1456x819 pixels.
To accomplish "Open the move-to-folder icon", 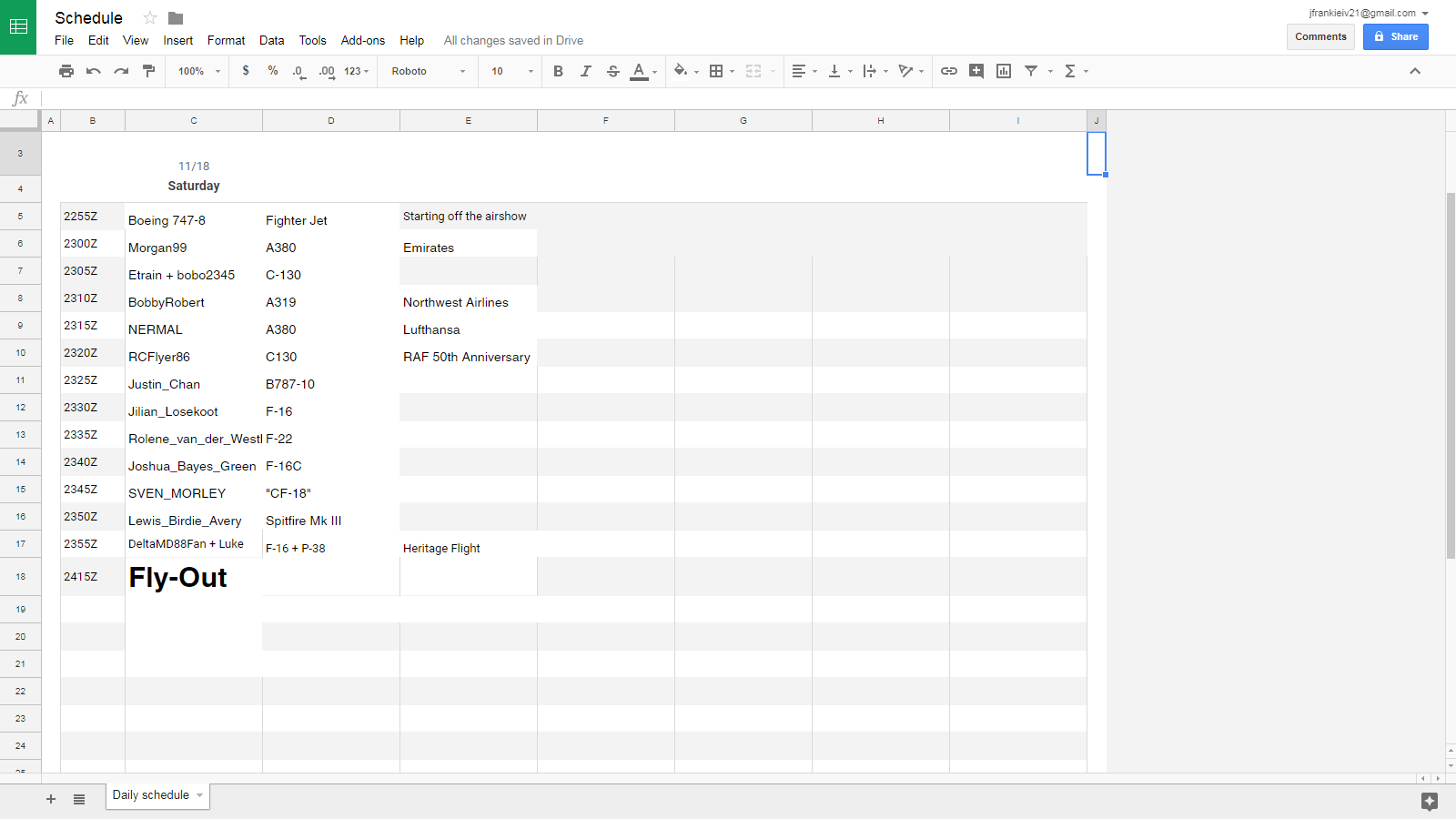I will [176, 18].
